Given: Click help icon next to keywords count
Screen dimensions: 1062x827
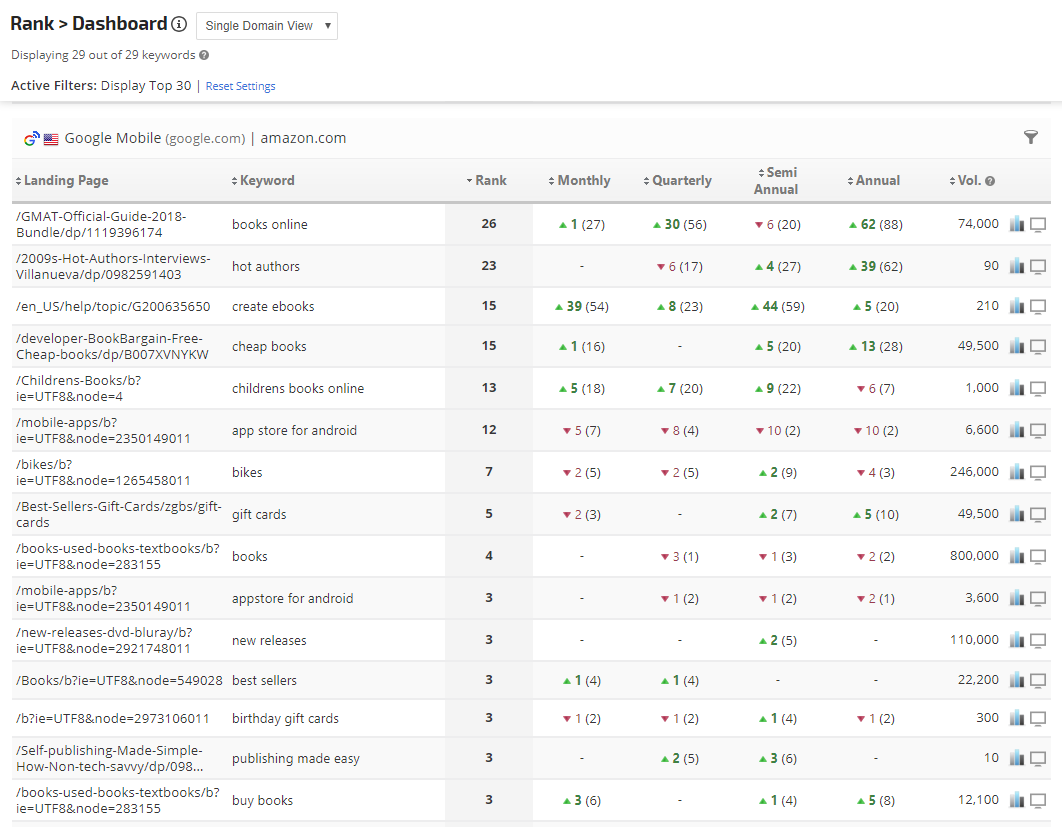Looking at the screenshot, I should click(x=204, y=56).
